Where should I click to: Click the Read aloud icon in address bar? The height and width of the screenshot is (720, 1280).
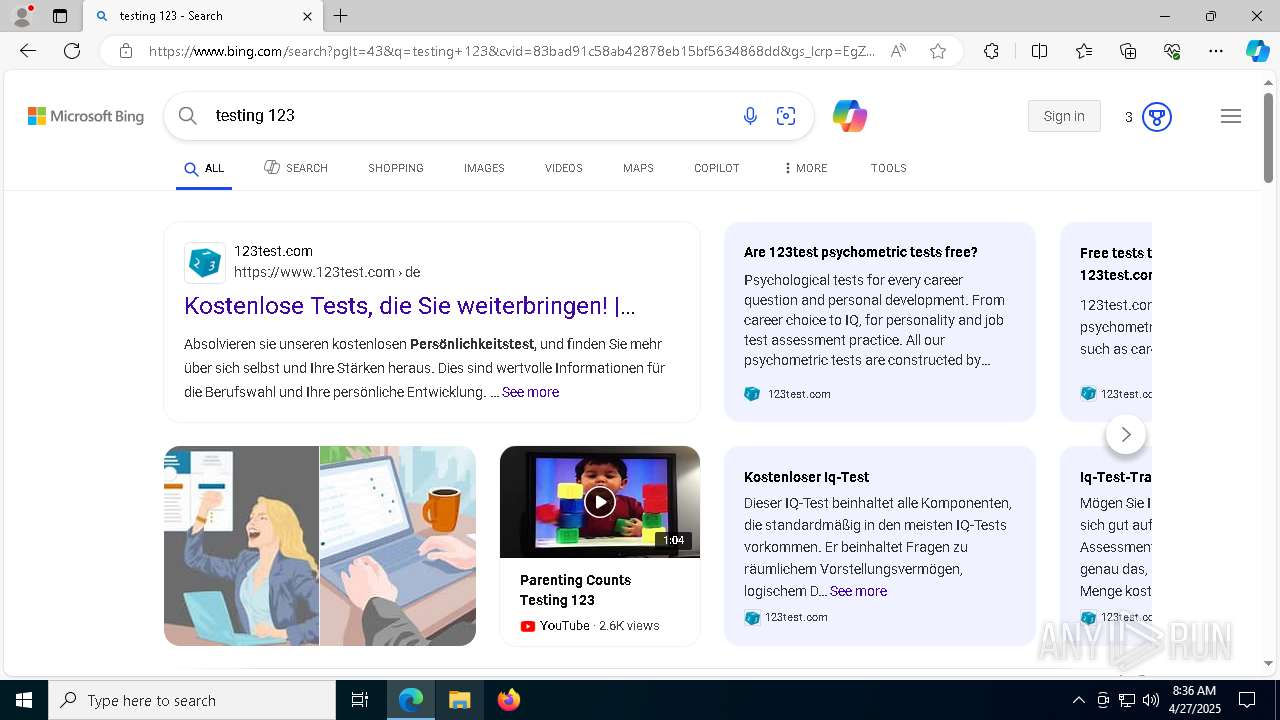(898, 51)
